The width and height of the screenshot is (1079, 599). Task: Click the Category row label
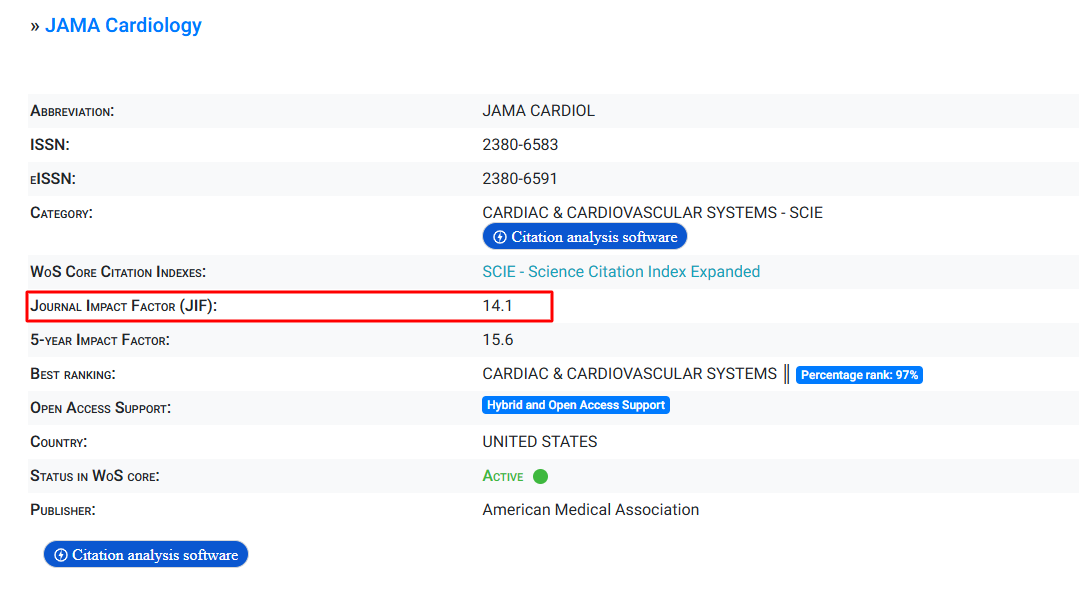click(x=61, y=213)
